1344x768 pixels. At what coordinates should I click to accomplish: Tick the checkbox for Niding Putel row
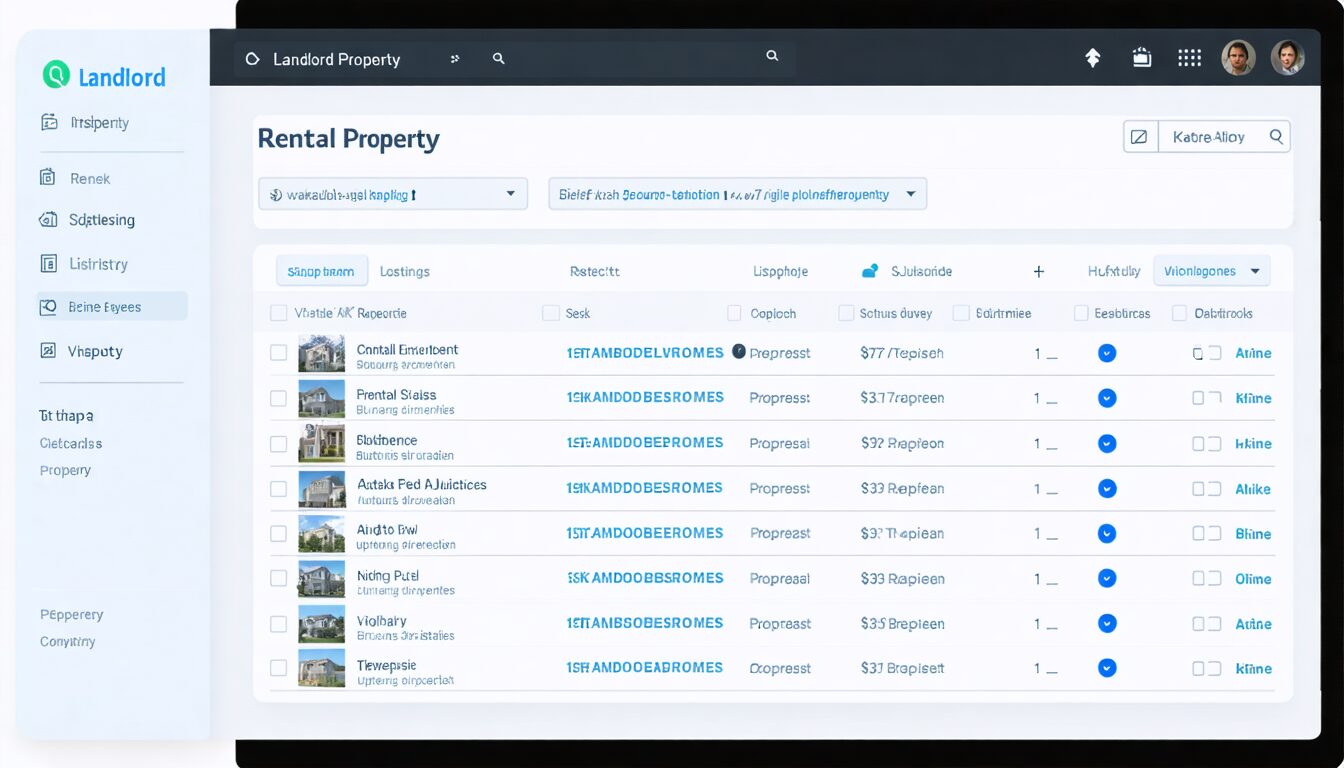coord(279,578)
